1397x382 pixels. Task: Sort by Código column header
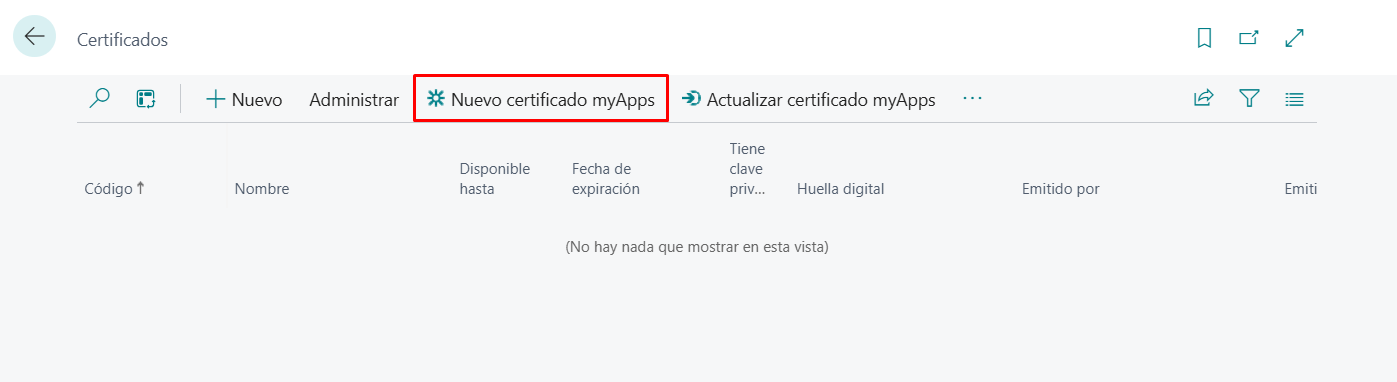[114, 189]
